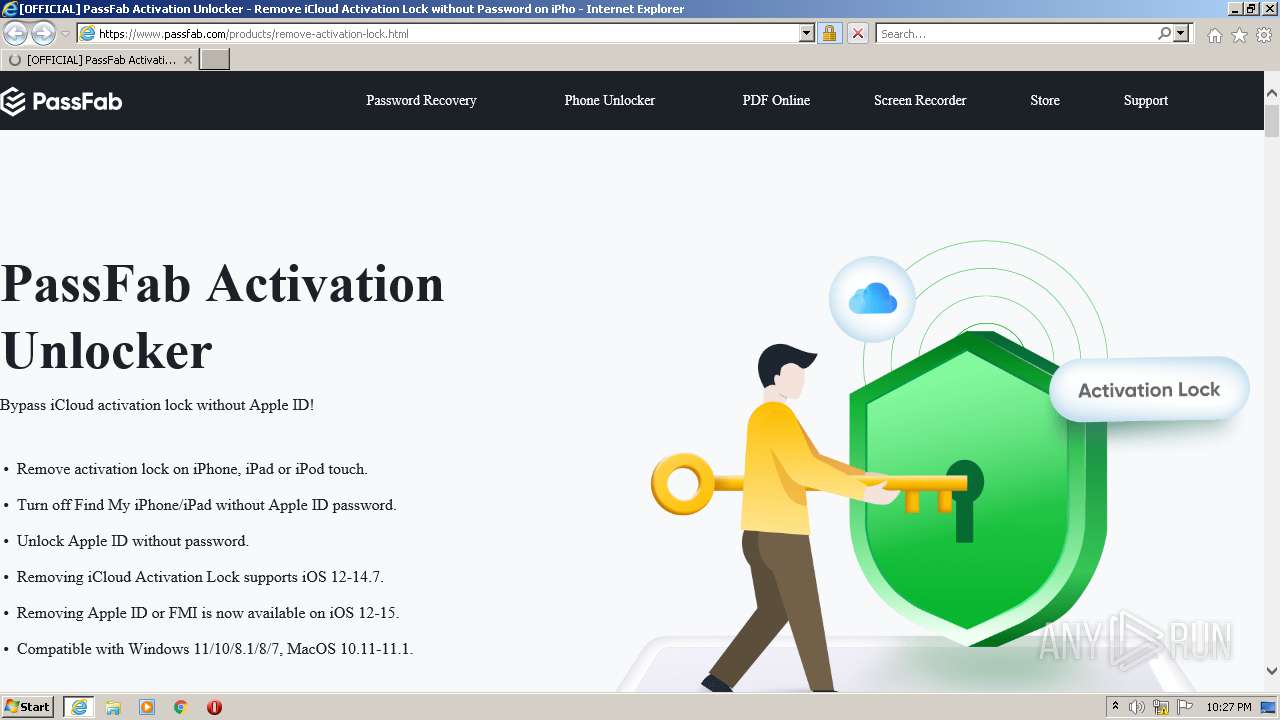
Task: Click the bullet 'Unlock Apple ID without password'
Action: (133, 541)
